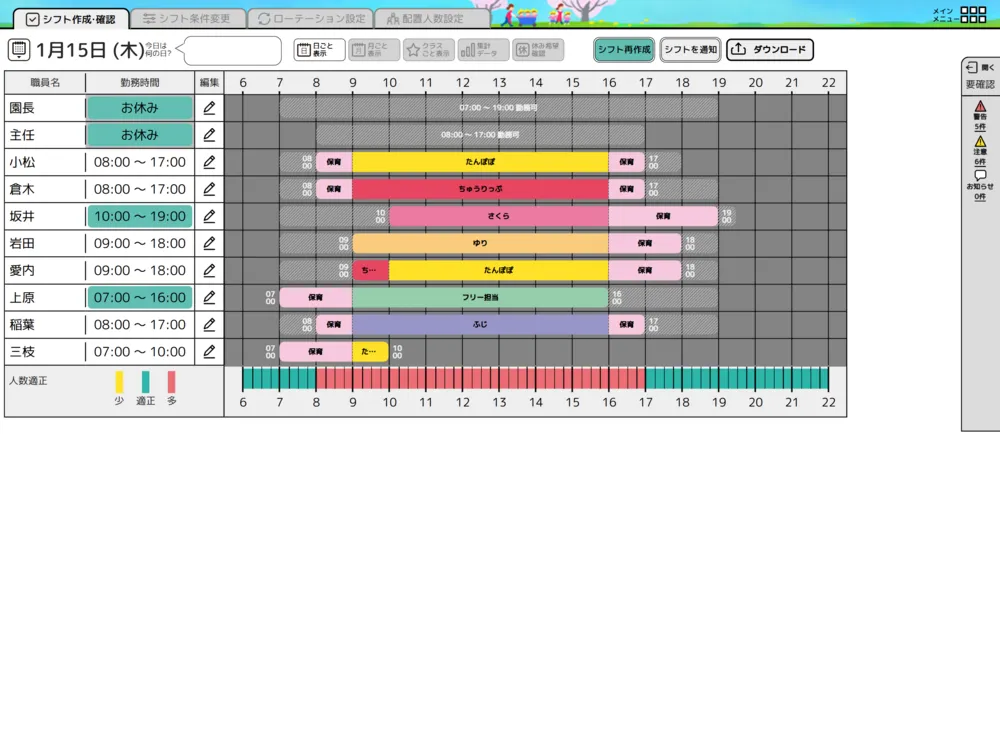The image size is (1000, 750).
Task: Select 上原's green フリー担当 bar
Action: [x=480, y=297]
